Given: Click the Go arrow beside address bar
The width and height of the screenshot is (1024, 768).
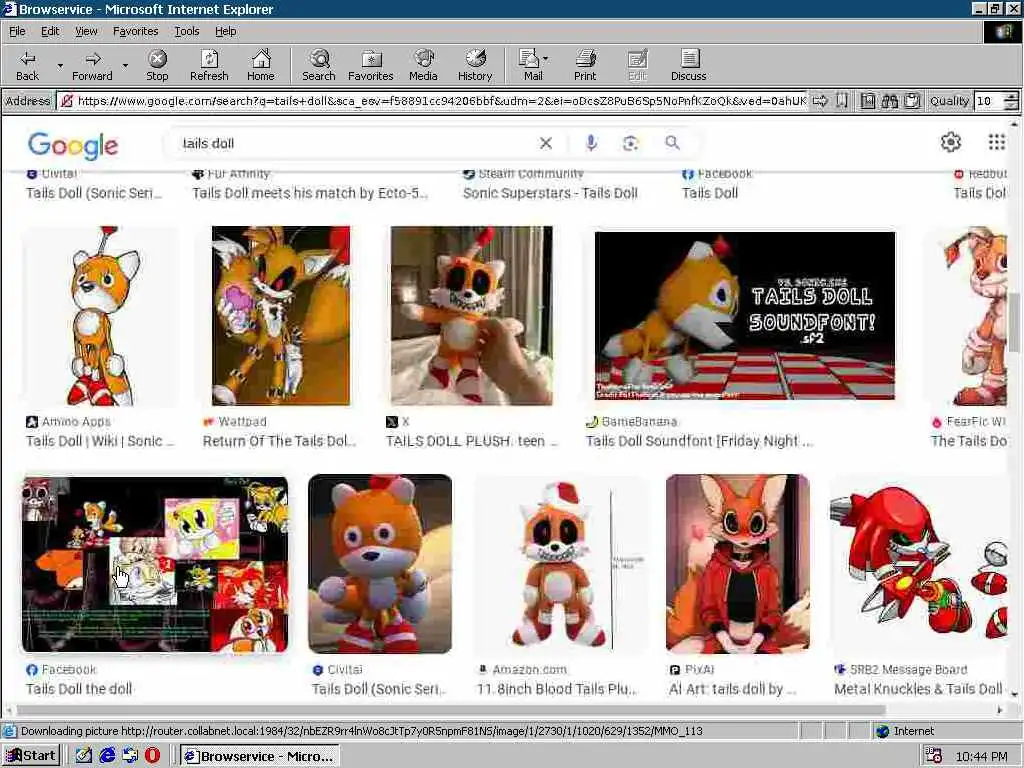Looking at the screenshot, I should [x=820, y=101].
